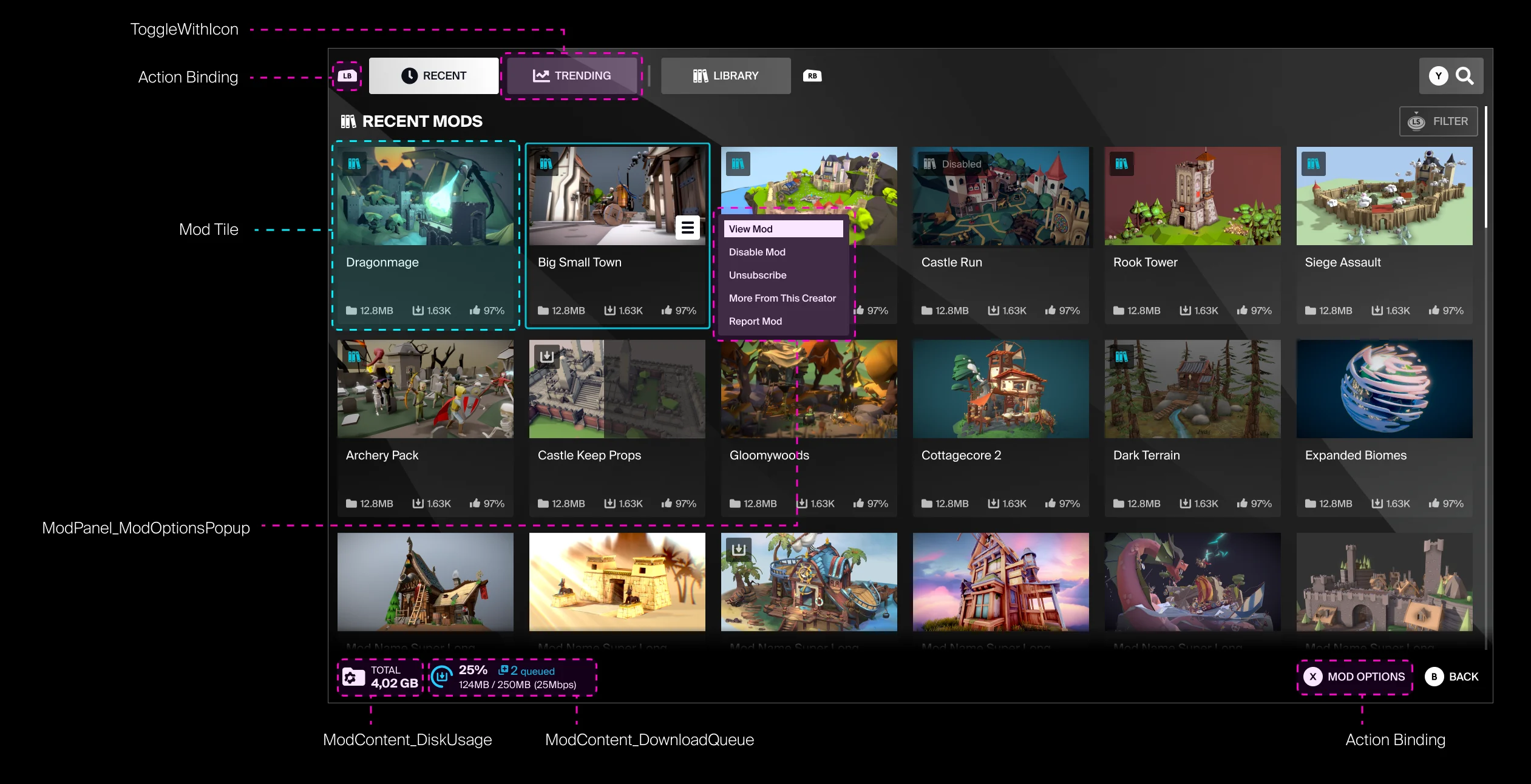Click library badge icon on Dragonmage tile

pos(355,164)
